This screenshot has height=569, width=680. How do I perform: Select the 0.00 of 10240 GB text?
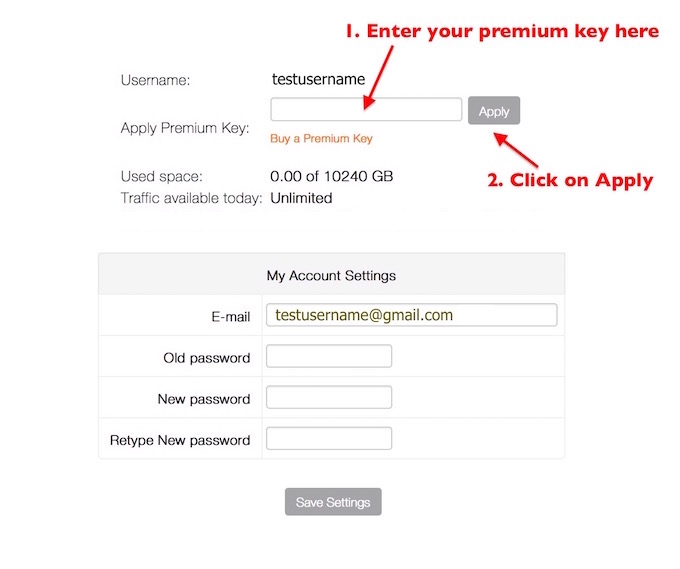pyautogui.click(x=331, y=177)
